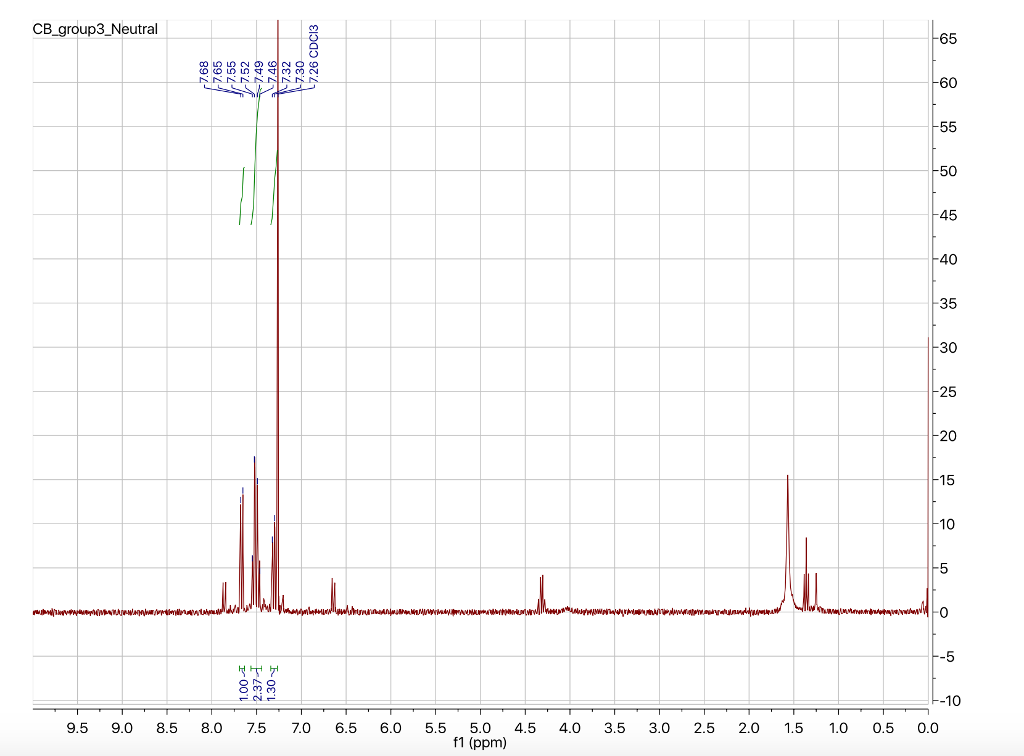Screen dimensions: 1024x756
Task: Click the f1 (ppm) axis label
Action: pos(482,740)
